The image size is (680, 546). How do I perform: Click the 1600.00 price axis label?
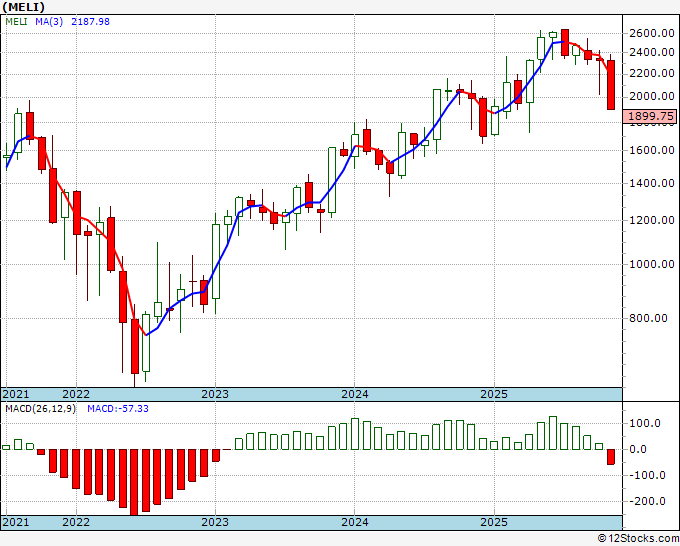tap(651, 150)
